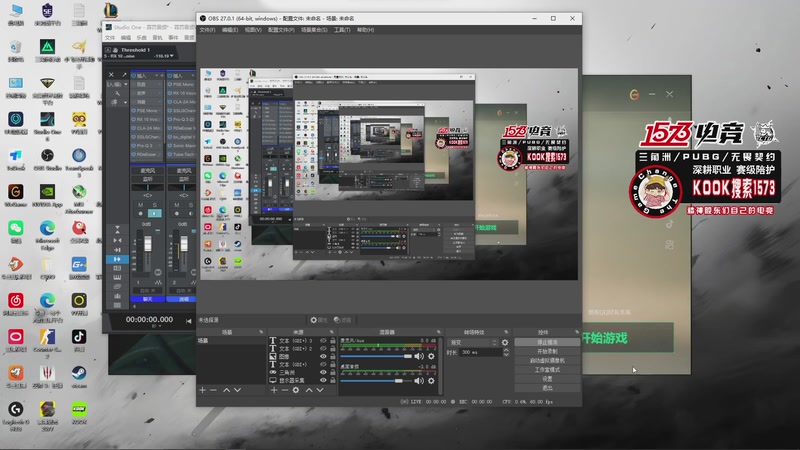Add a new source with plus icon
Image resolution: width=800 pixels, height=450 pixels.
point(274,390)
